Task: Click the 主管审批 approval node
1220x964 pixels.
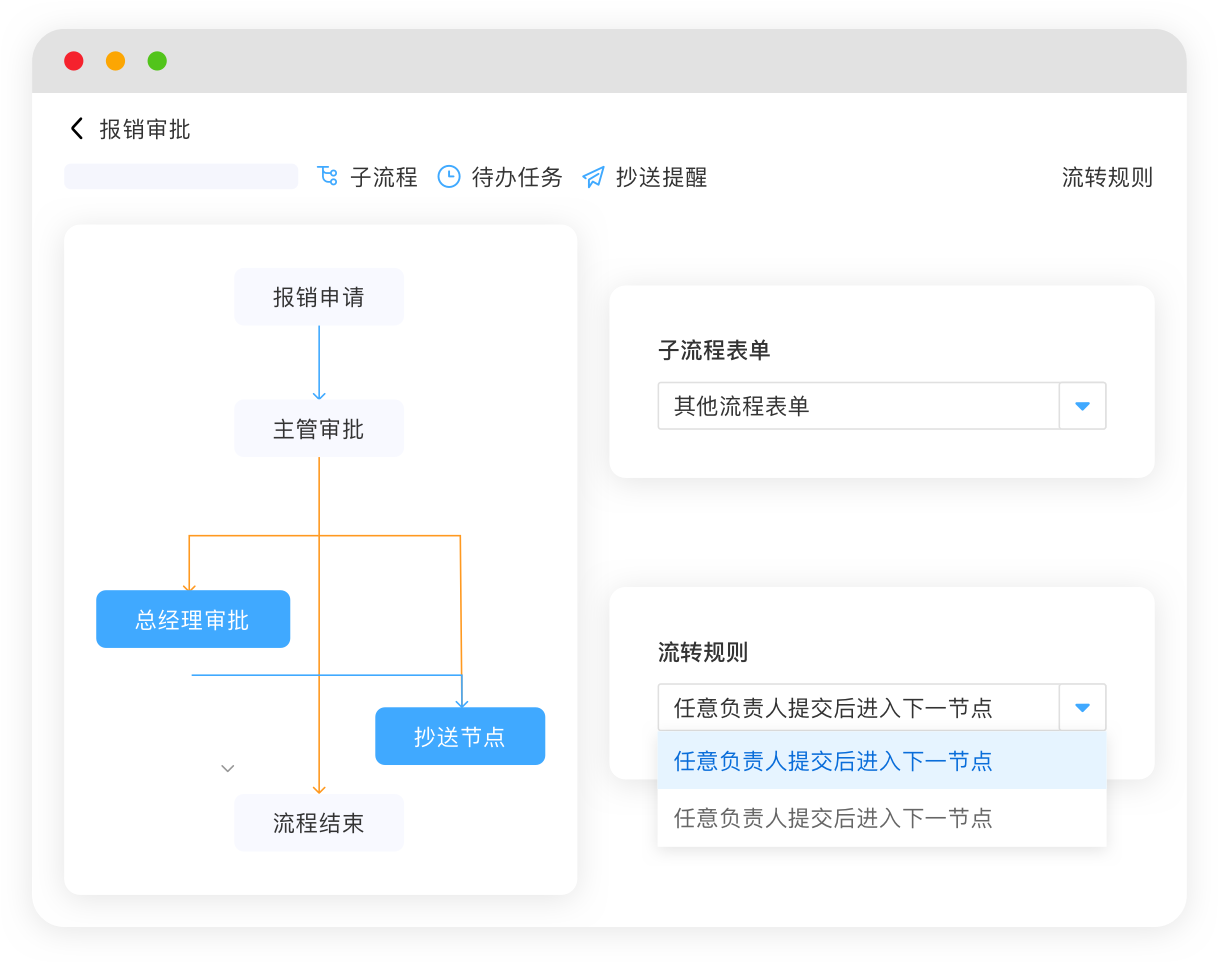Action: click(x=318, y=428)
